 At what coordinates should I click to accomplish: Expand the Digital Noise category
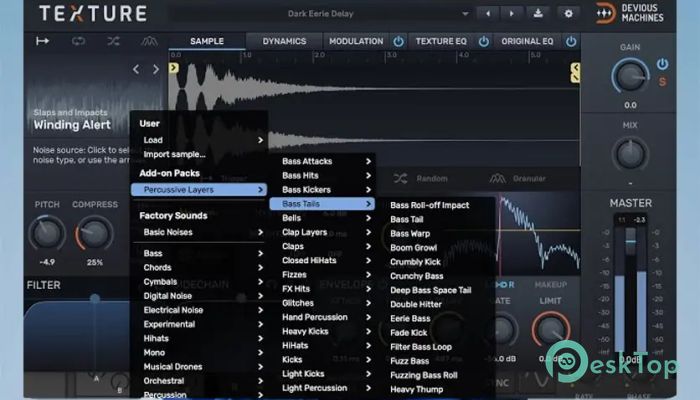199,296
